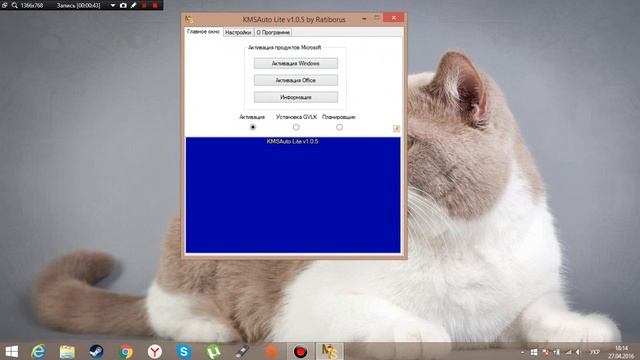Minimize the KMSAuto Lite window
Image resolution: width=640 pixels, height=360 pixels.
click(364, 18)
